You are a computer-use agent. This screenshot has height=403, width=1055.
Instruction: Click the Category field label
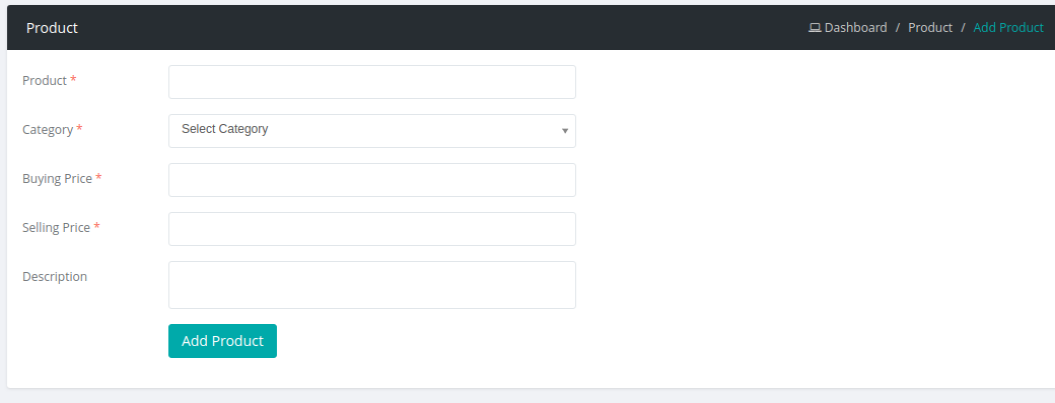click(x=48, y=129)
